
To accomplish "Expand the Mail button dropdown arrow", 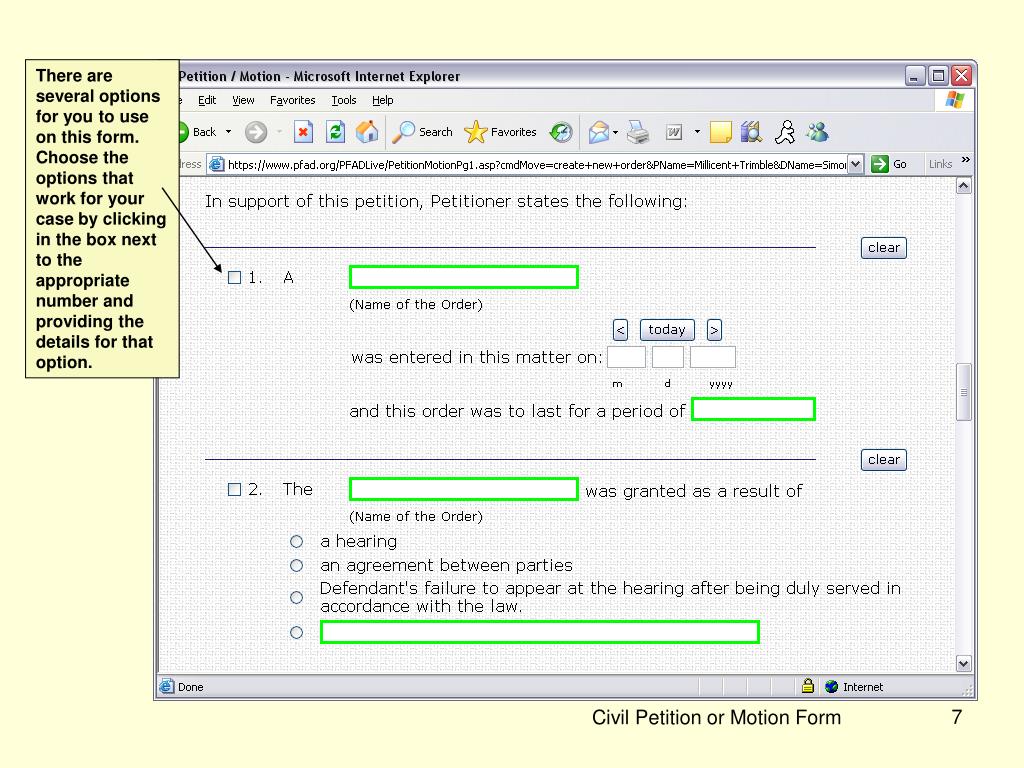I will [615, 133].
